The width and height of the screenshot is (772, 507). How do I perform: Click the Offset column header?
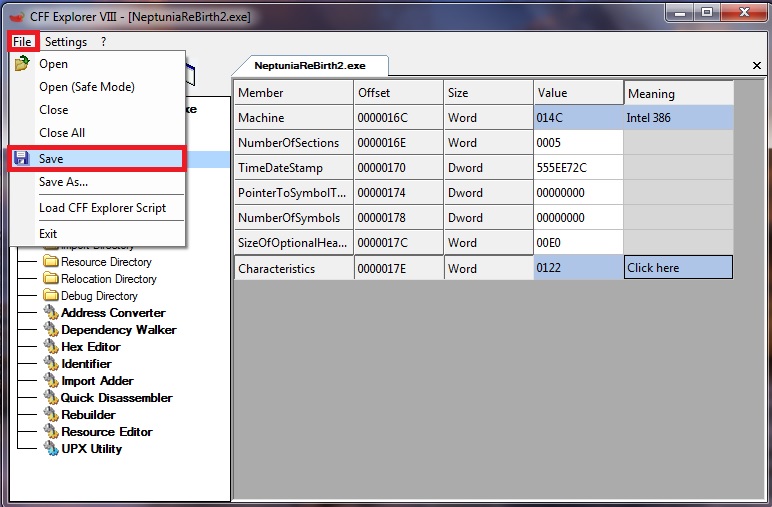[x=398, y=93]
